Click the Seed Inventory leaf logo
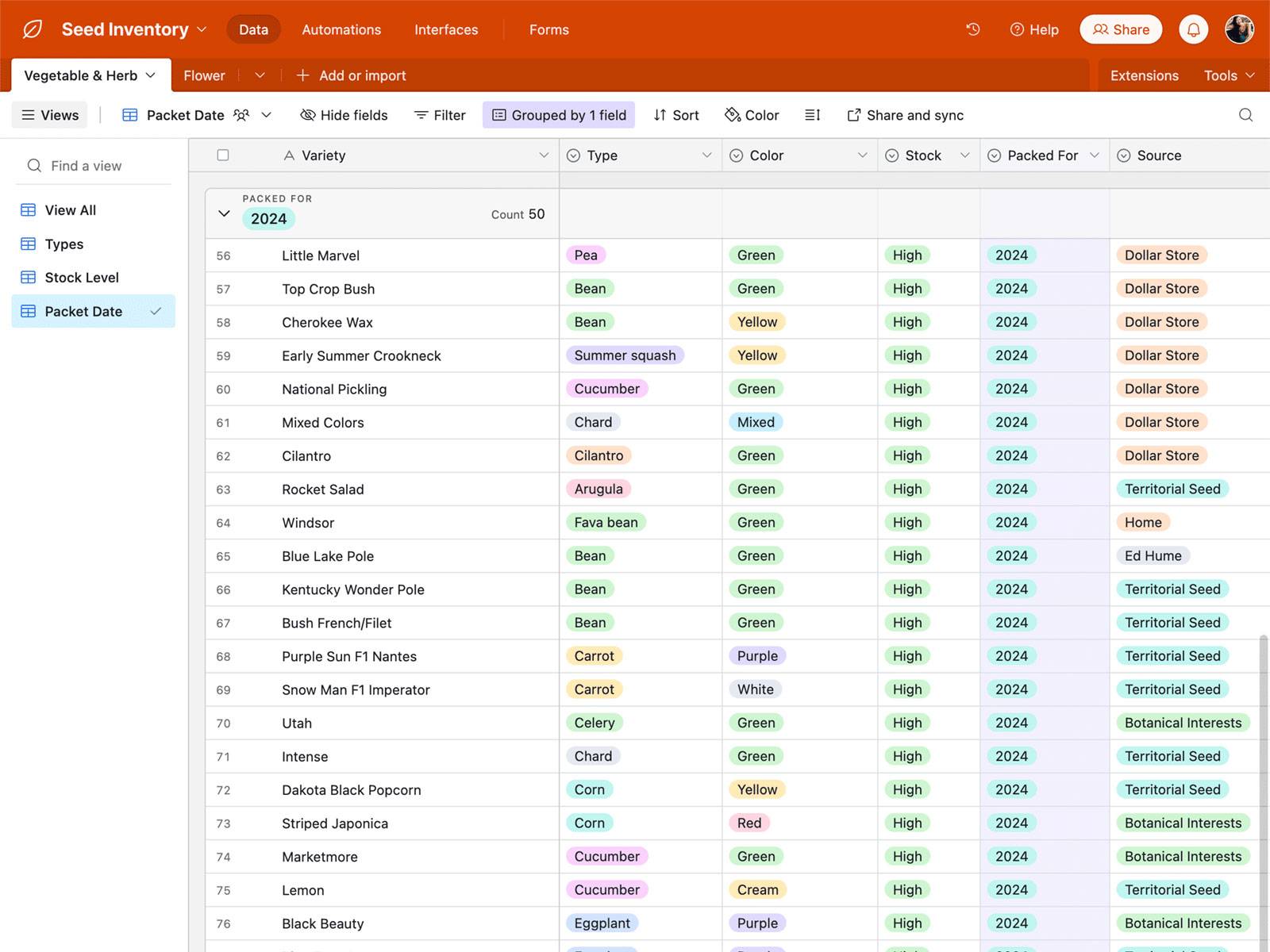The height and width of the screenshot is (952, 1270). pos(33,29)
